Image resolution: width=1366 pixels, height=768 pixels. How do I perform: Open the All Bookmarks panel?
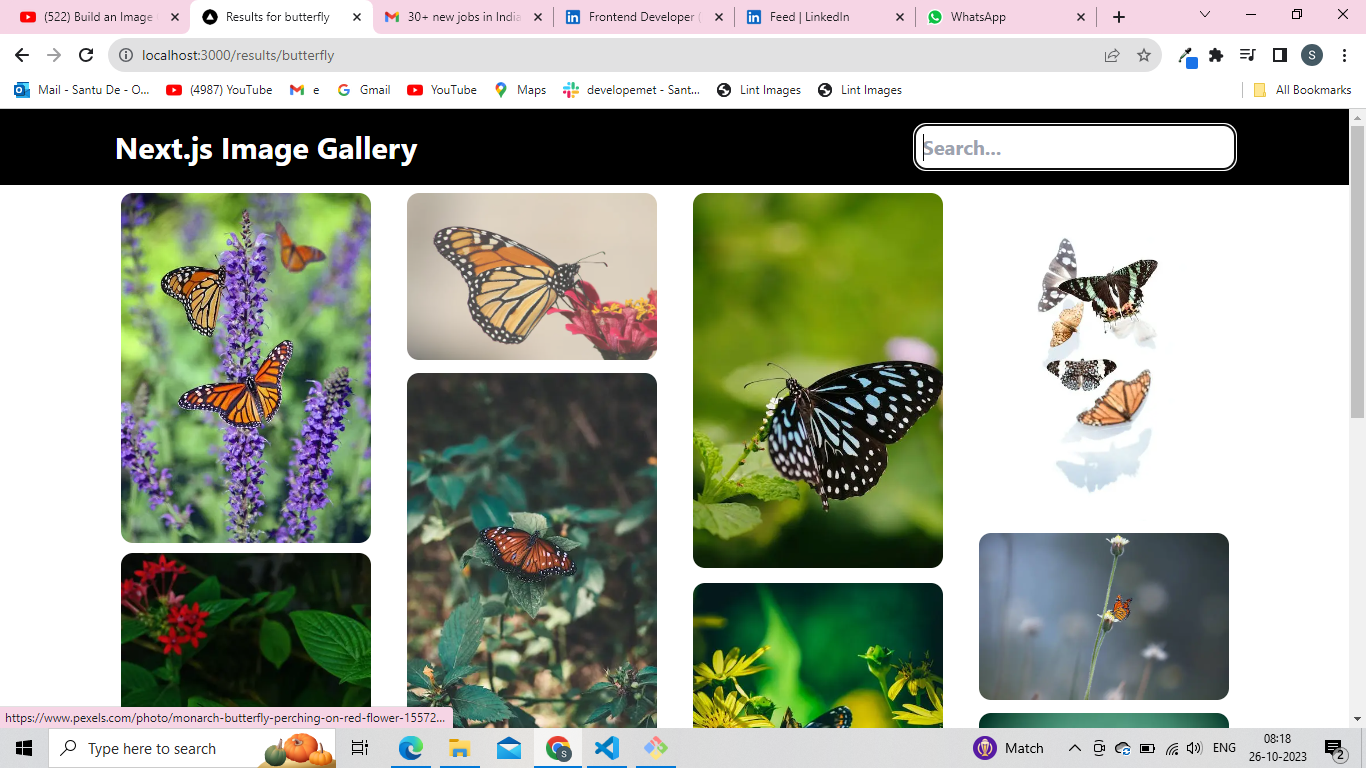click(1298, 90)
